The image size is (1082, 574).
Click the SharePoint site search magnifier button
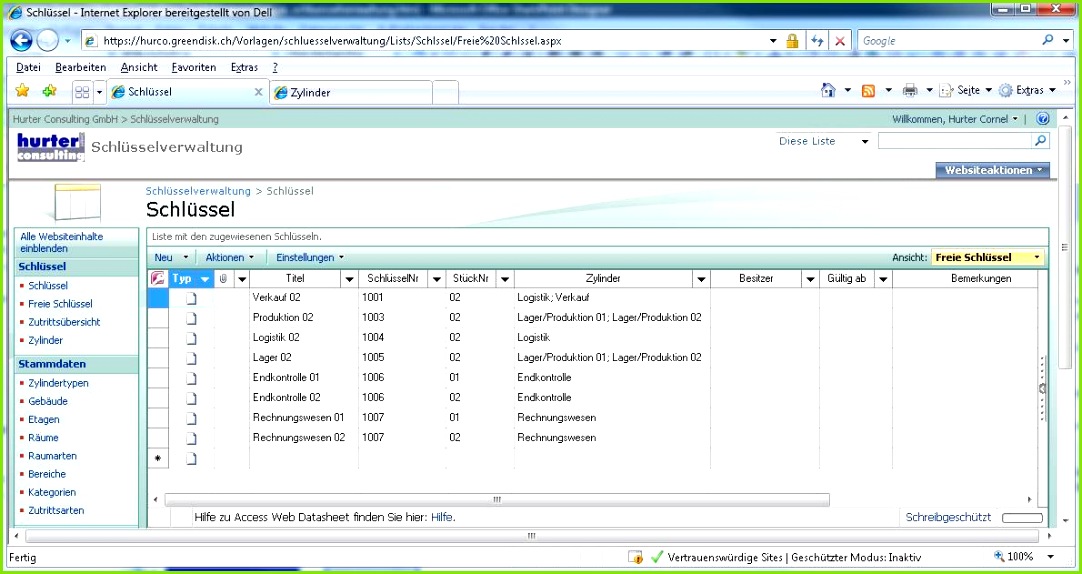[x=1041, y=141]
